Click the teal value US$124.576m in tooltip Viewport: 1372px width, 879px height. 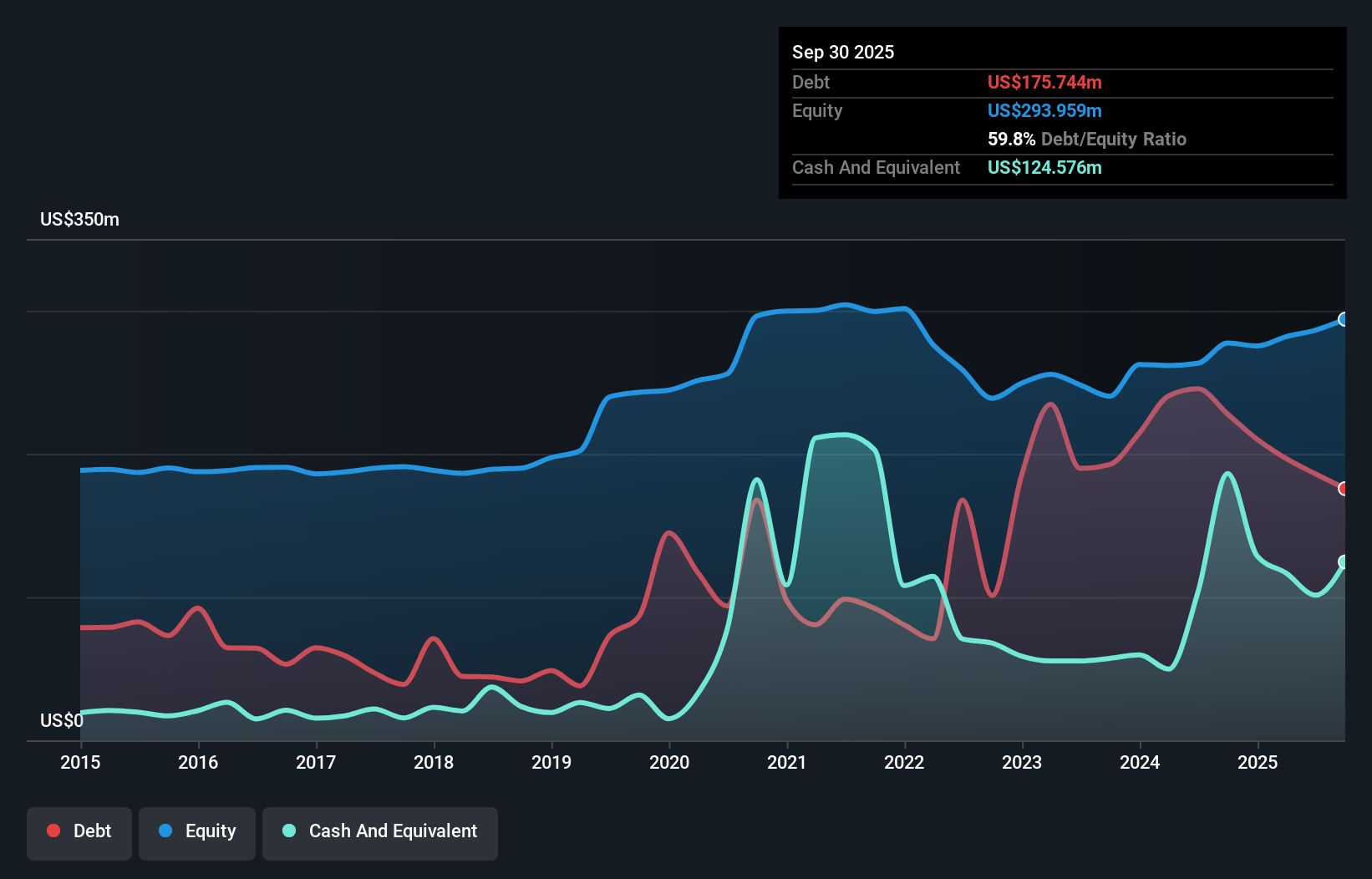point(1044,167)
